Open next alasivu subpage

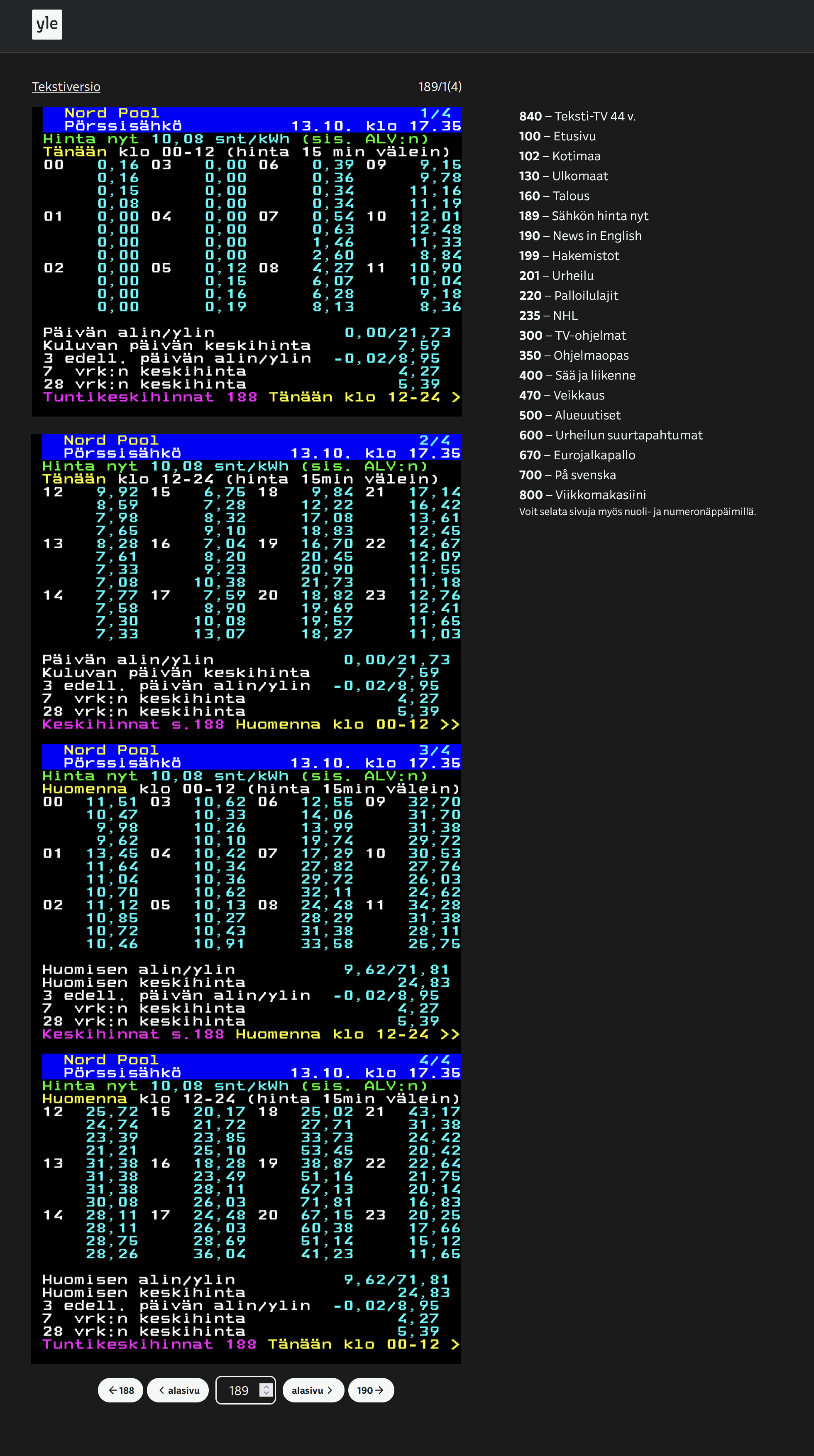(x=313, y=1390)
